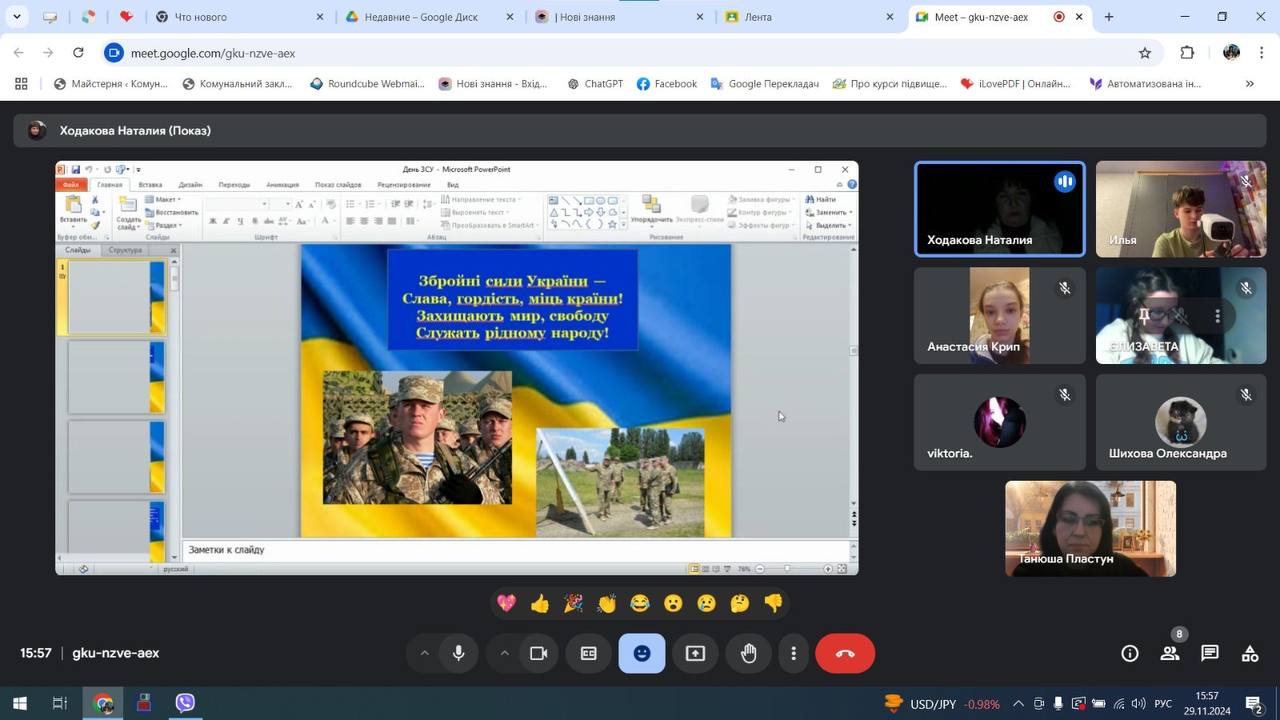Open the Google Перекладач bookmark
This screenshot has width=1280, height=720.
tap(764, 84)
